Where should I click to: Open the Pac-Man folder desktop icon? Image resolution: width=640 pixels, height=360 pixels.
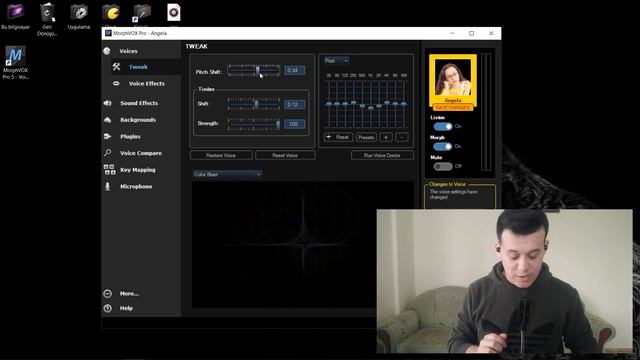[111, 13]
